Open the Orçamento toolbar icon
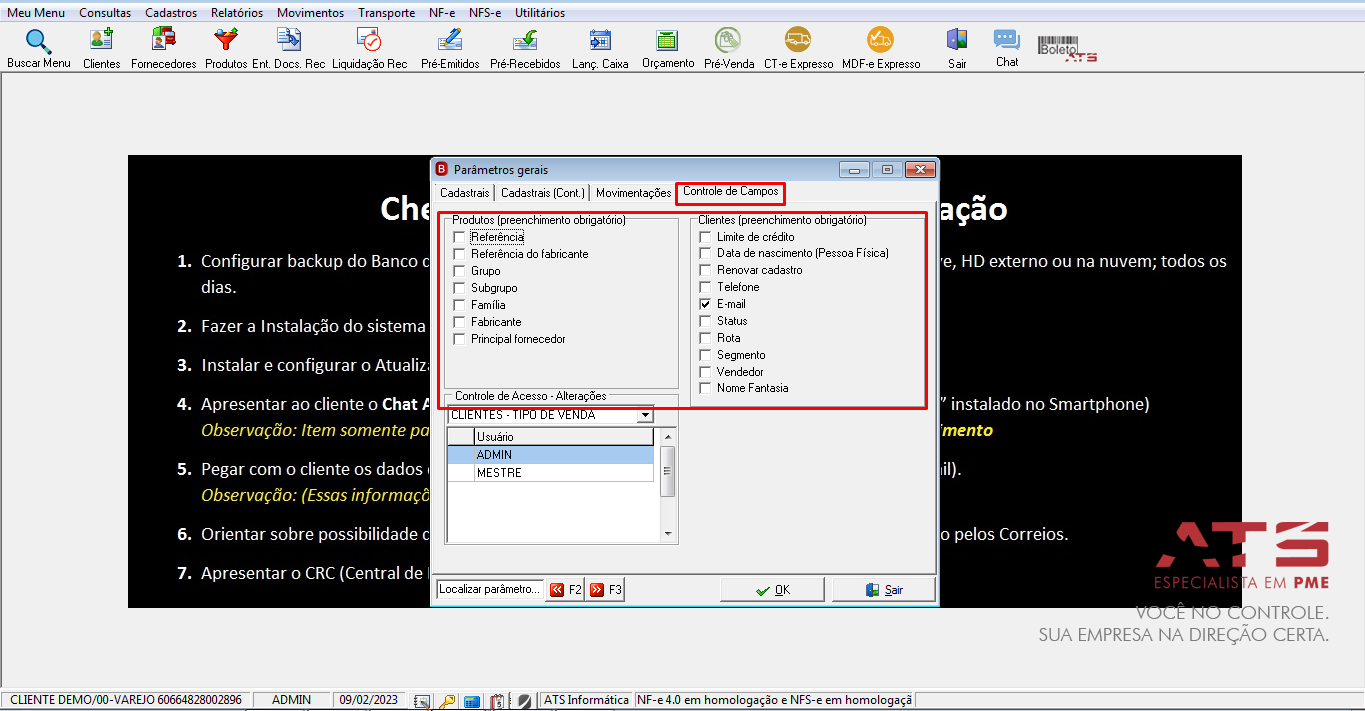 click(667, 41)
